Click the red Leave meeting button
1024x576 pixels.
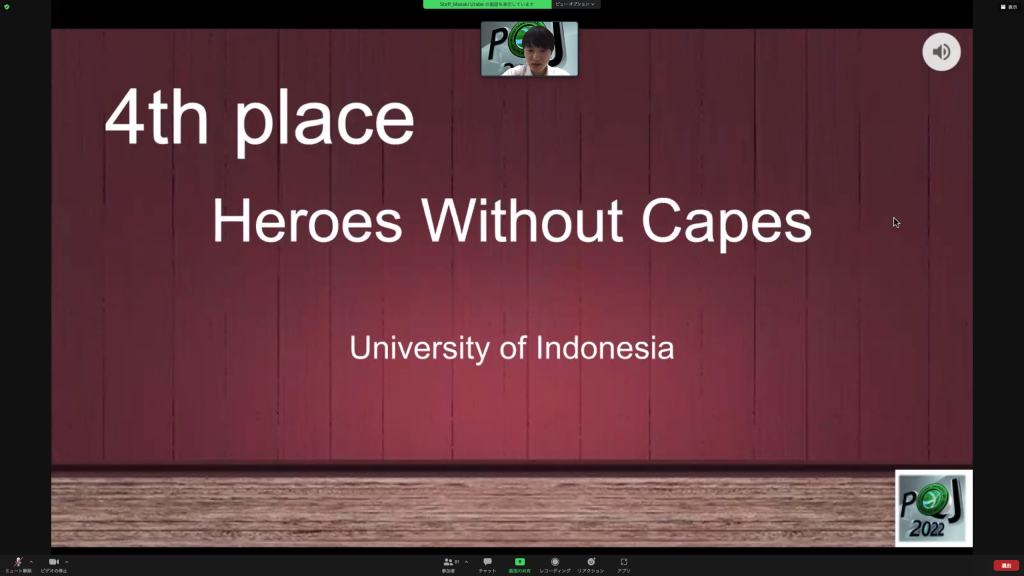[1006, 565]
